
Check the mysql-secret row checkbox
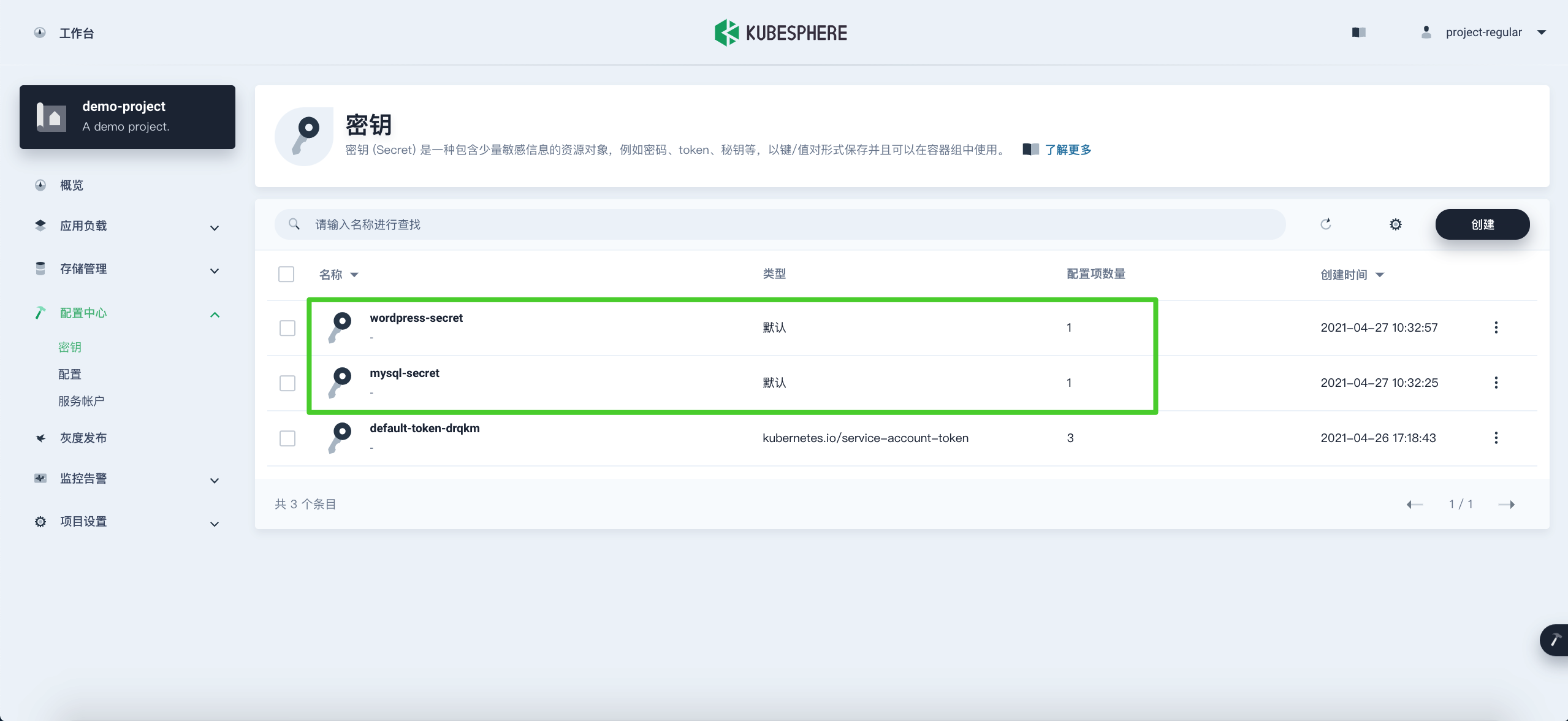287,383
